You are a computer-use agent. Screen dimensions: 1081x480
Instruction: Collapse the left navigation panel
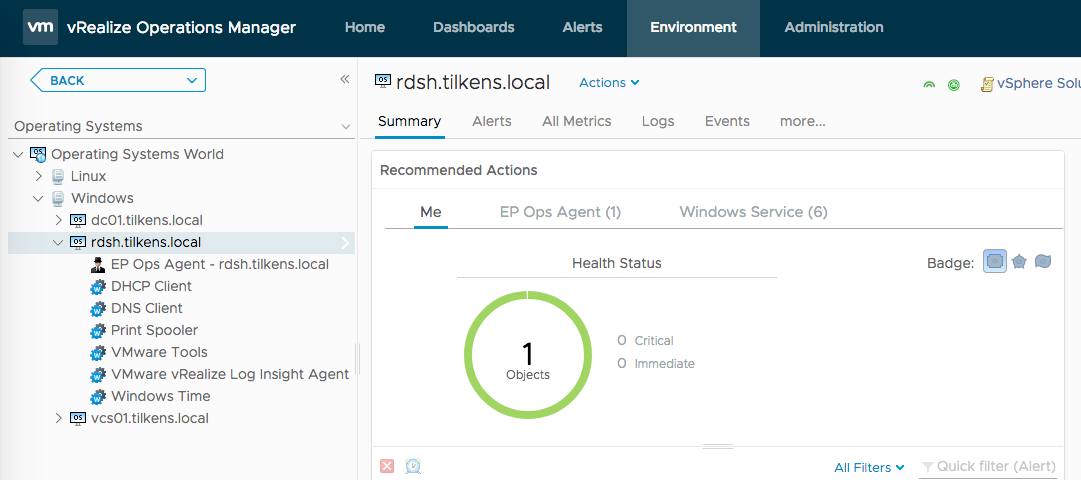pyautogui.click(x=344, y=79)
